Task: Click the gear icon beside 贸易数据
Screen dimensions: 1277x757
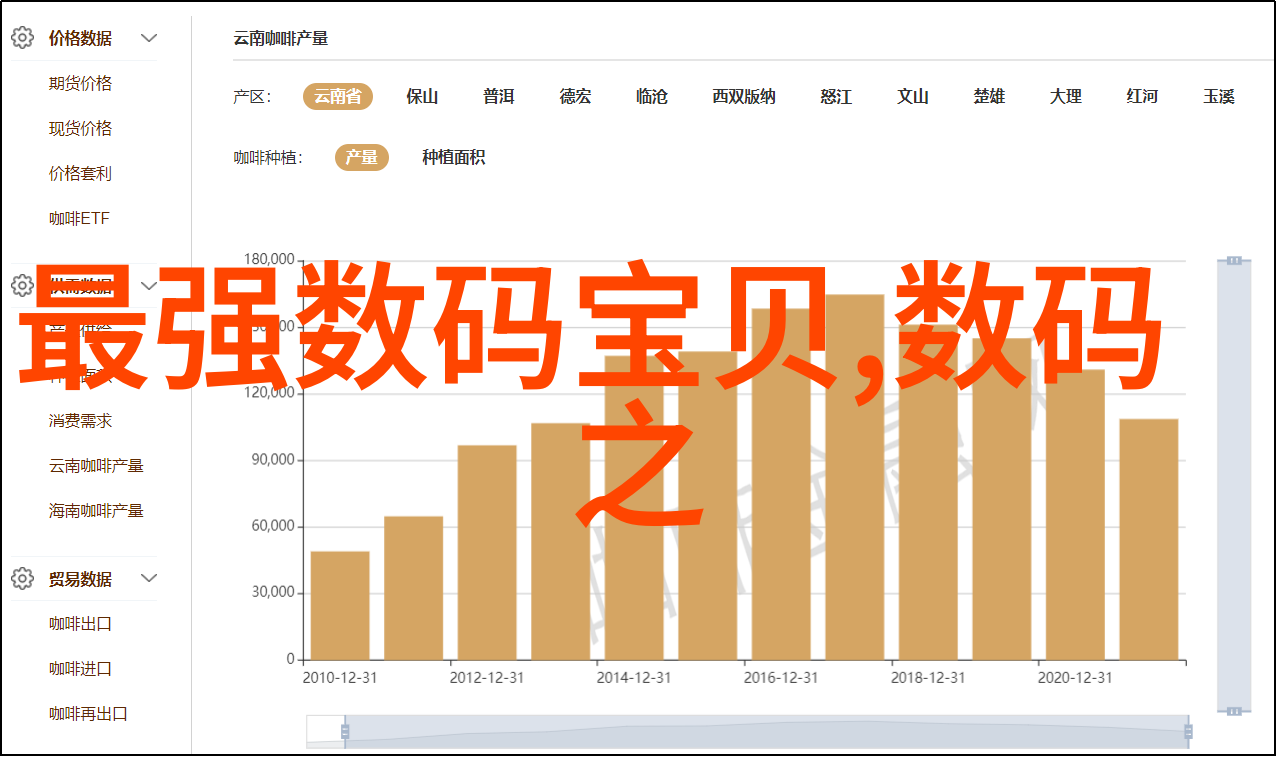Action: (22, 578)
